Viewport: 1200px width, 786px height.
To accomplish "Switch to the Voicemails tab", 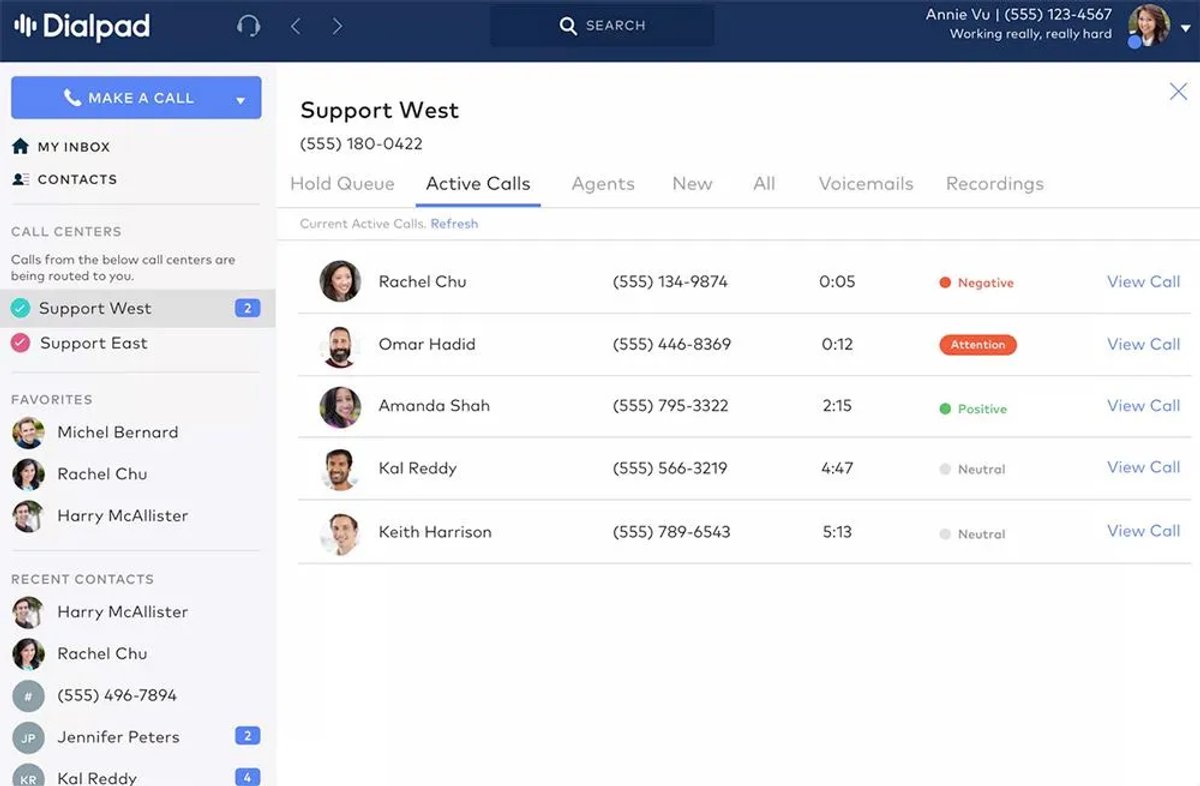I will pos(866,184).
